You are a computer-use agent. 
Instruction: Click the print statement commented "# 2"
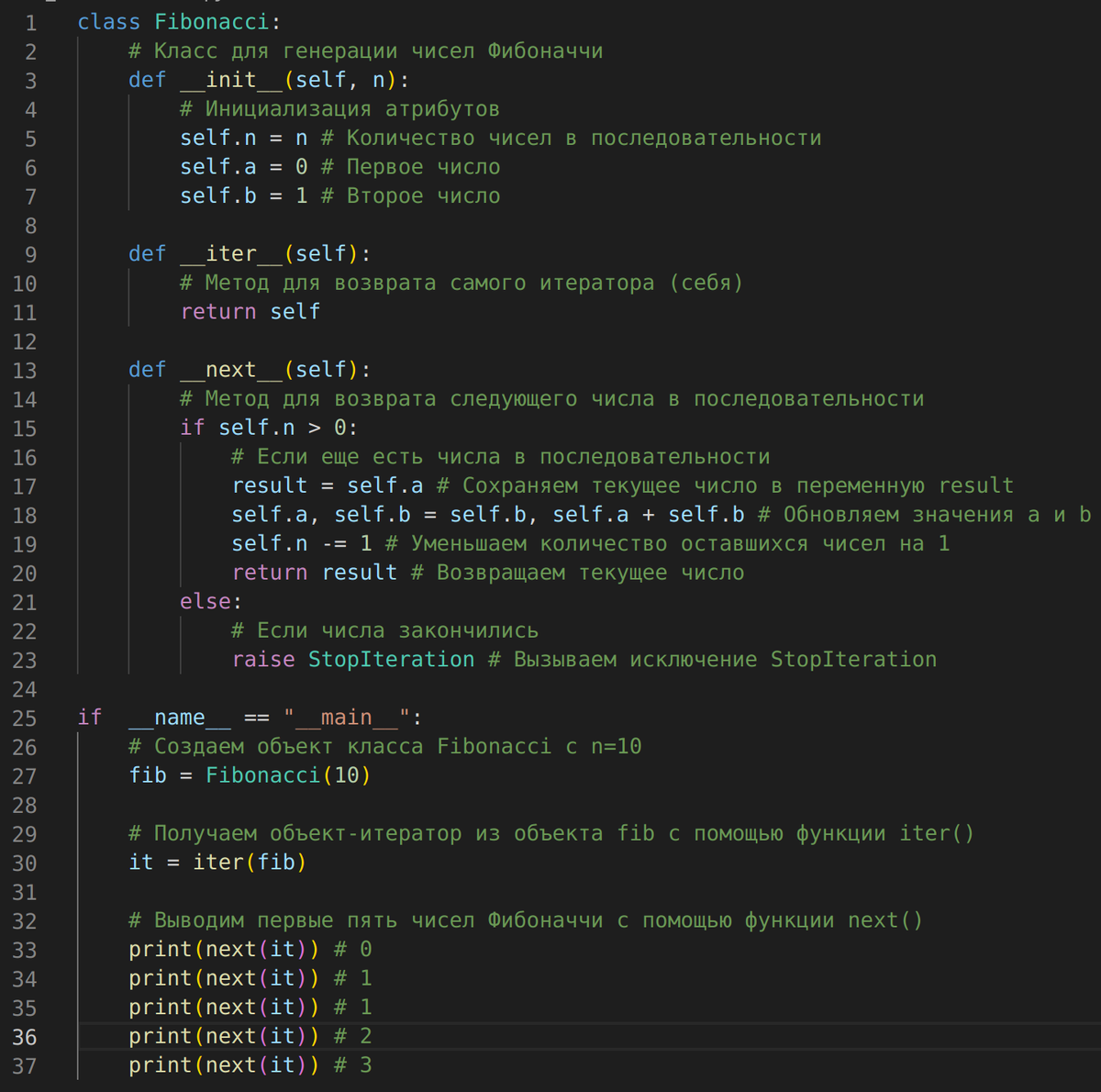[224, 1037]
